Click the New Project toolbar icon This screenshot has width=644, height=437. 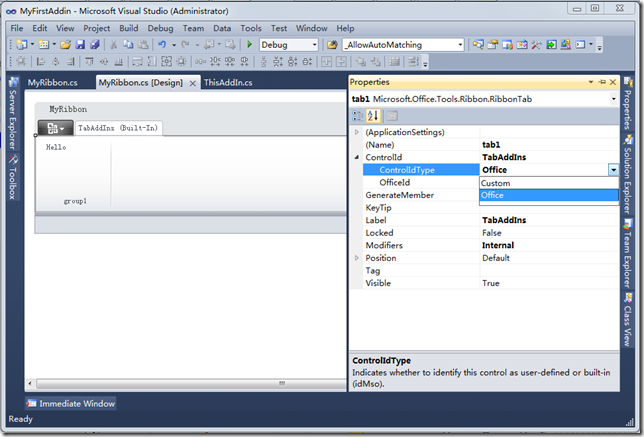pos(21,45)
